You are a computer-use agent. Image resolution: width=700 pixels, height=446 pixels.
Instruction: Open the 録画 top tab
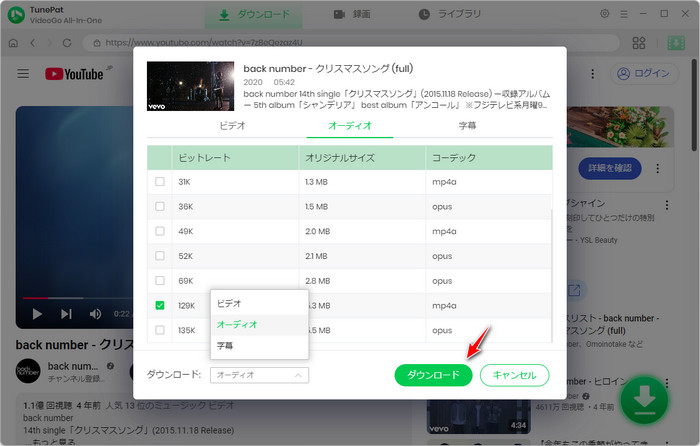pyautogui.click(x=352, y=15)
